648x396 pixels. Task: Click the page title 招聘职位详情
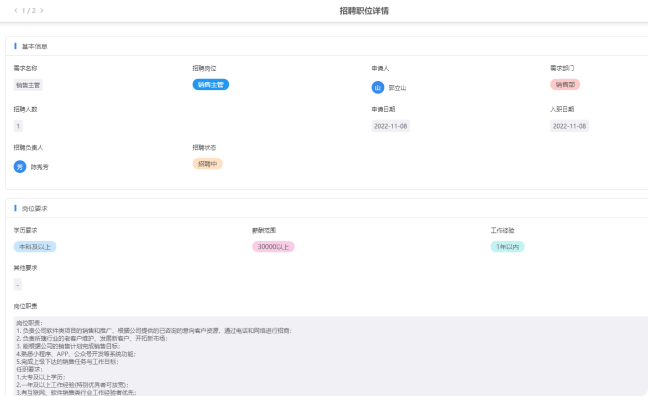(364, 11)
